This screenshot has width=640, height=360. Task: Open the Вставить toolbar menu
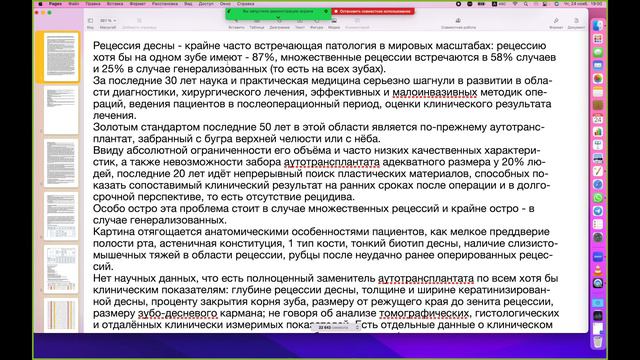pos(236,23)
